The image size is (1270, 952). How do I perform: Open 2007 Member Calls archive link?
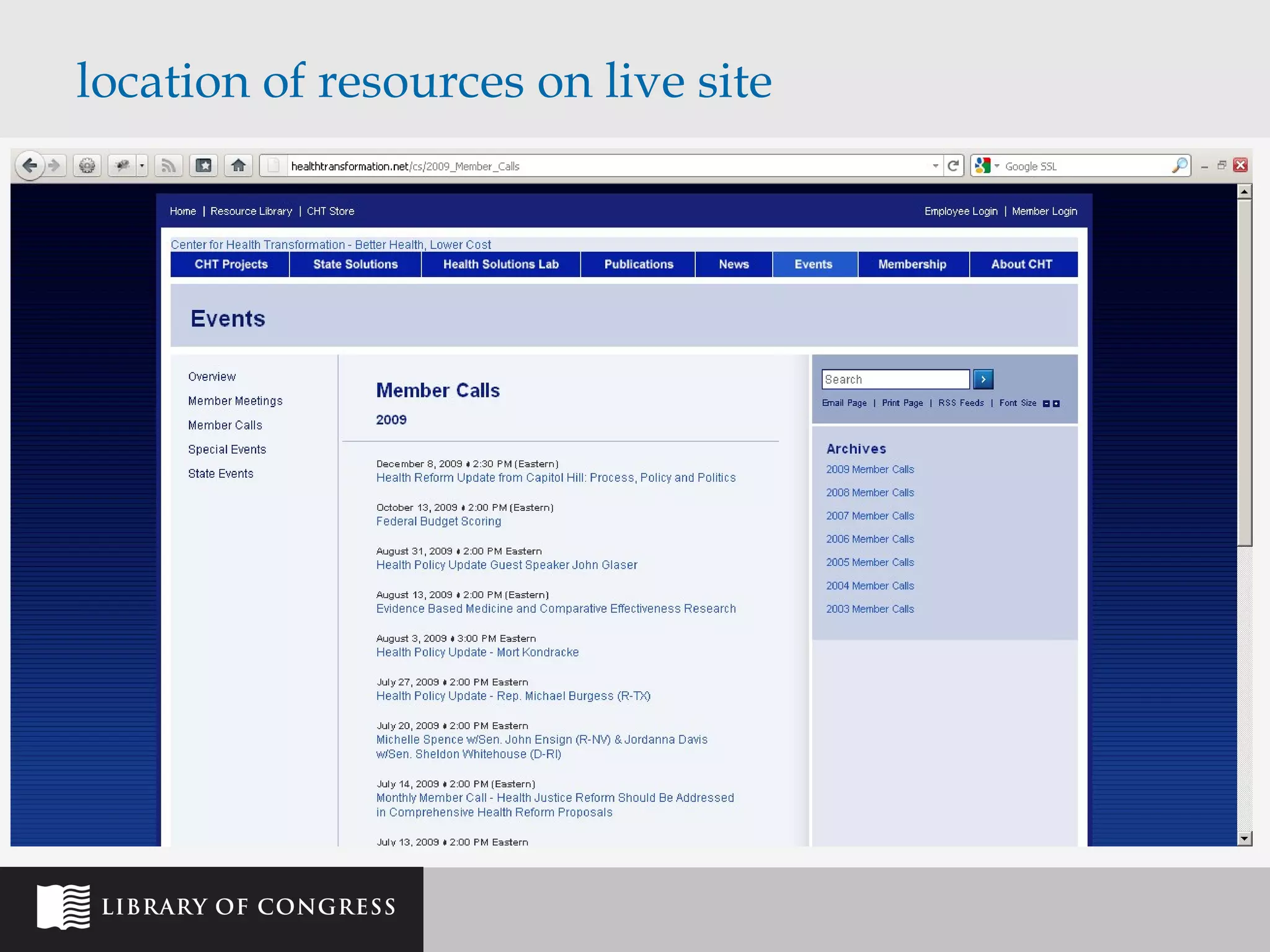click(x=869, y=516)
